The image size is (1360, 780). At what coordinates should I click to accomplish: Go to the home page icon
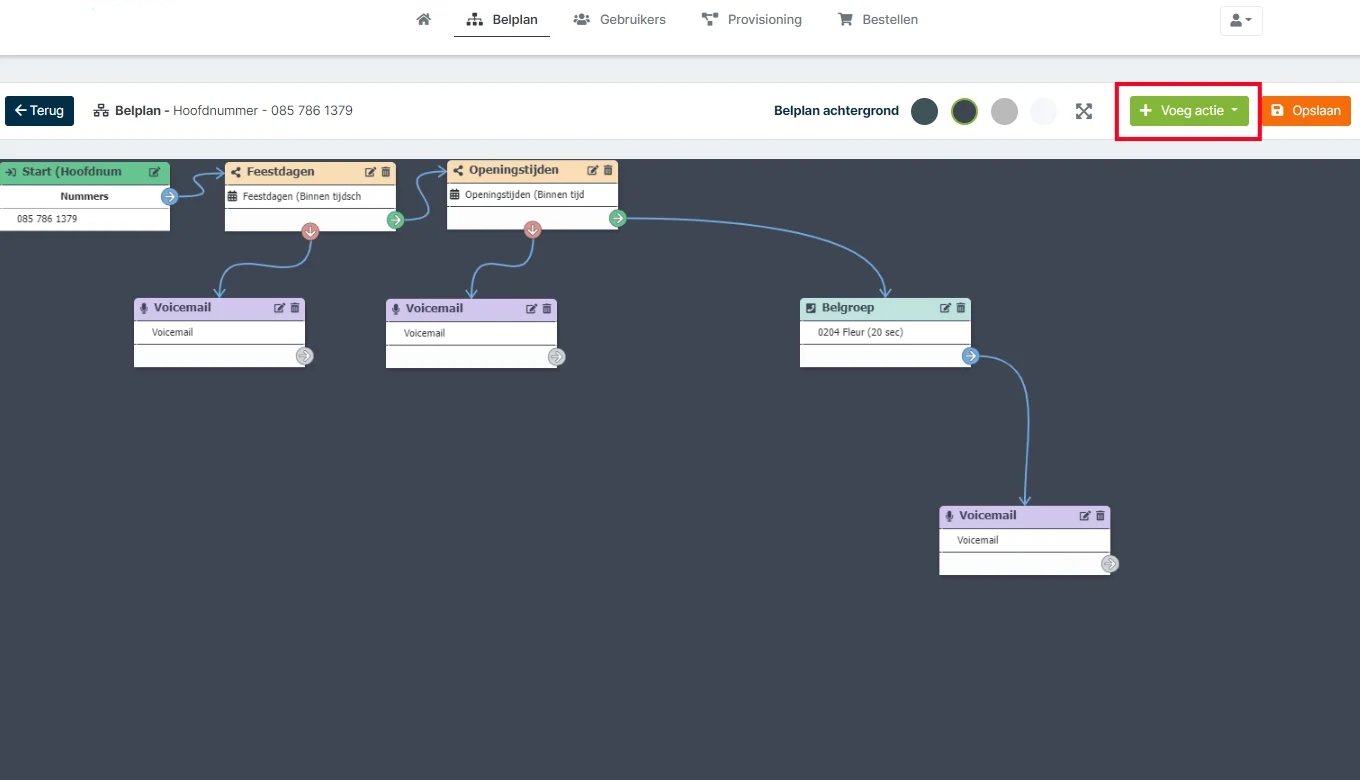tap(424, 19)
